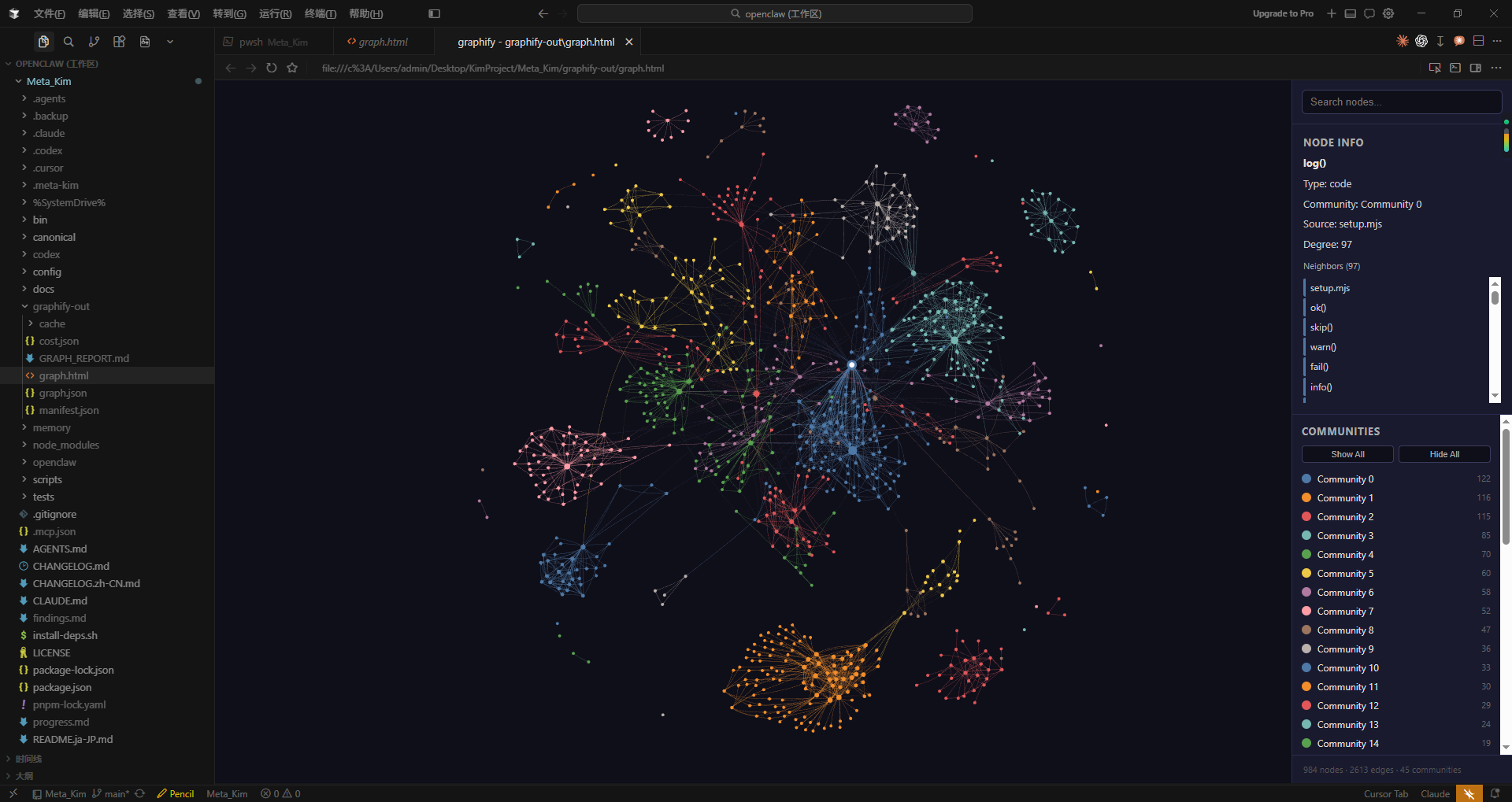
Task: Reload the graph.html browser preview
Action: [272, 68]
